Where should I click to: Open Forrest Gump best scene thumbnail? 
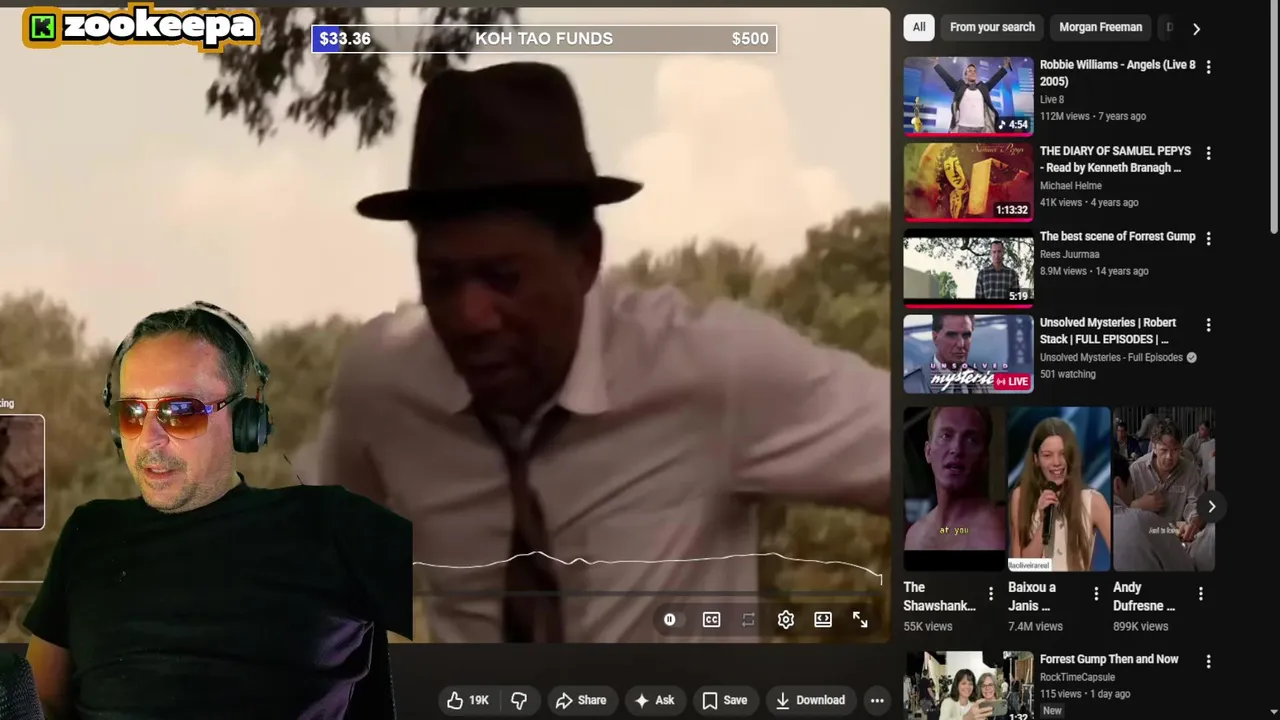coord(968,268)
